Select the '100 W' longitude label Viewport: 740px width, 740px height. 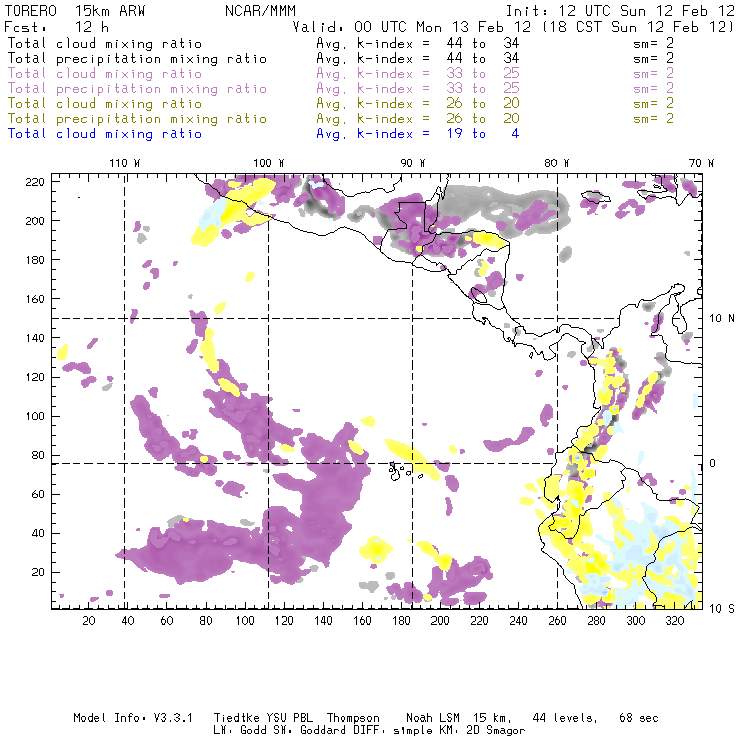(269, 163)
